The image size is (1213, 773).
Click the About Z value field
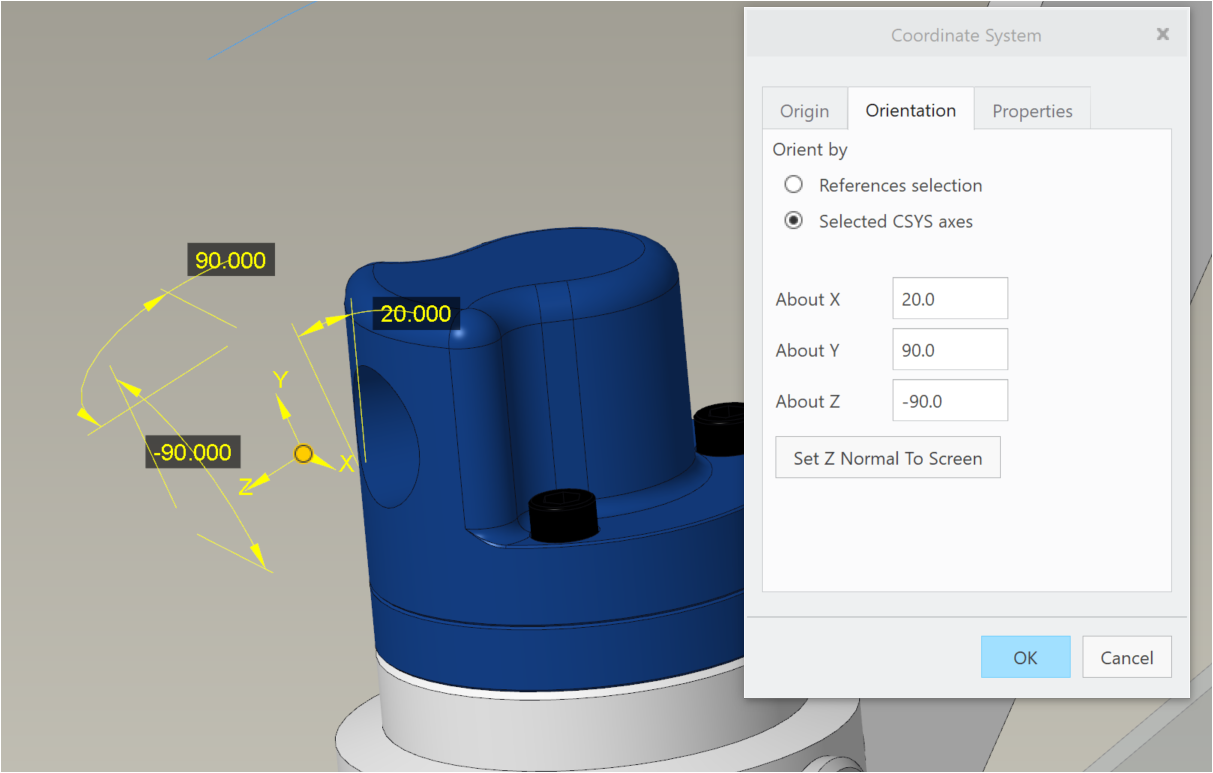pos(949,401)
